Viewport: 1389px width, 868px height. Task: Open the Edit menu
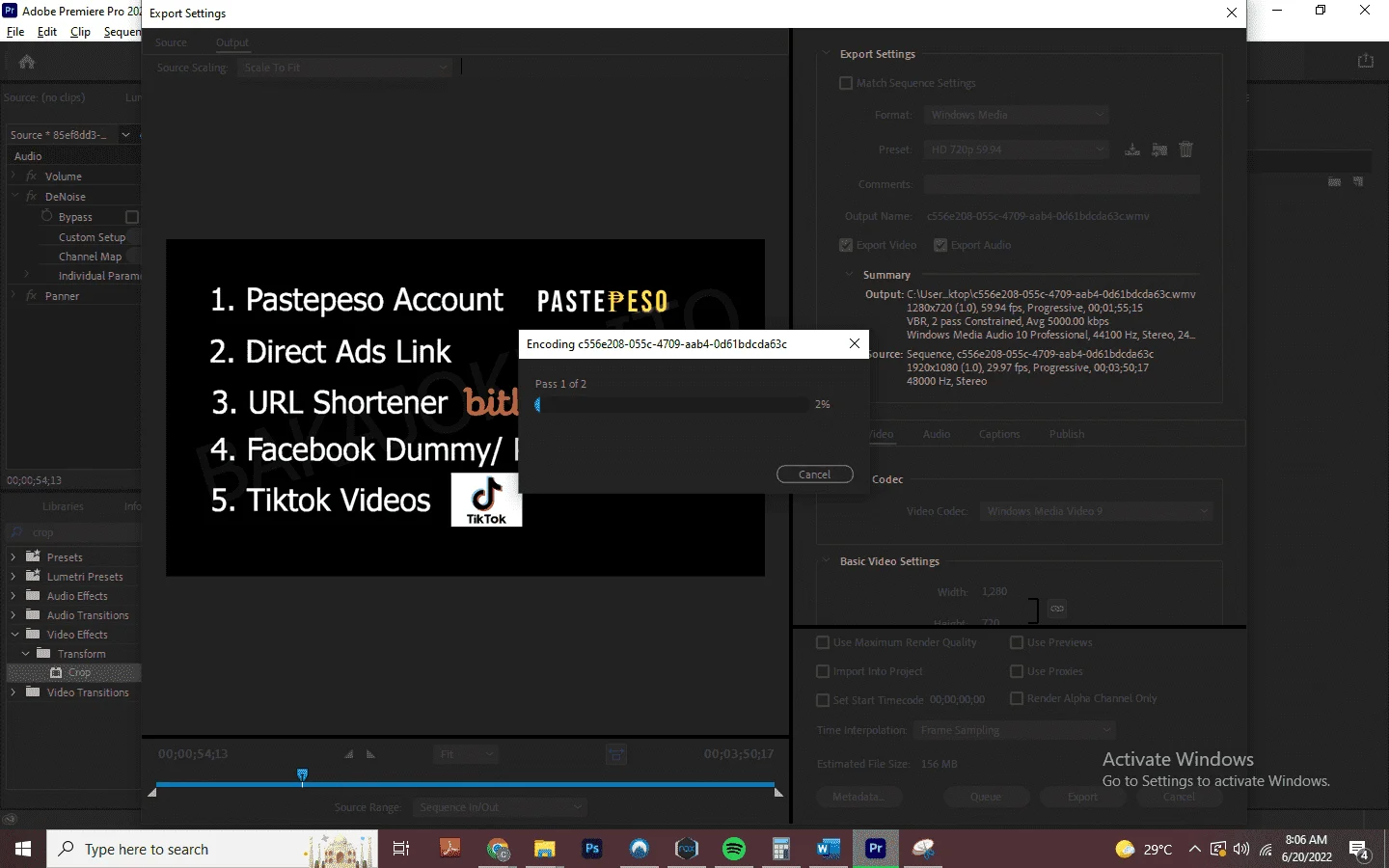click(47, 32)
